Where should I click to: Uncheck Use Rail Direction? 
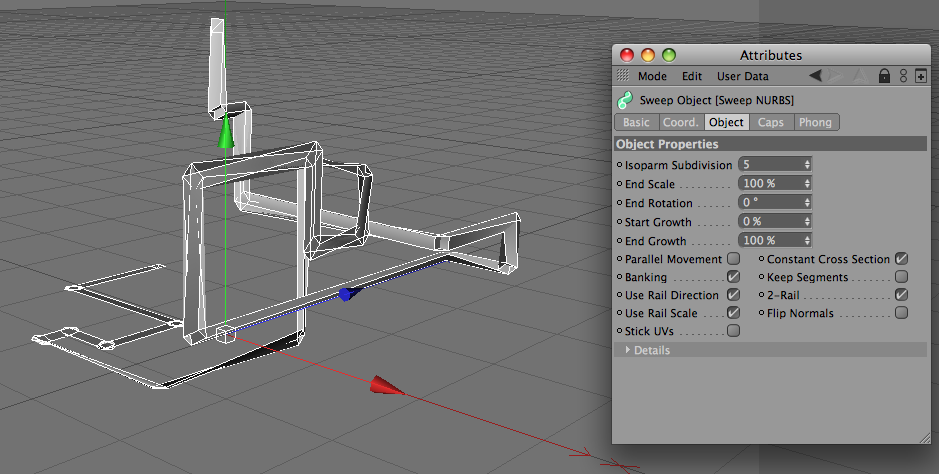733,294
